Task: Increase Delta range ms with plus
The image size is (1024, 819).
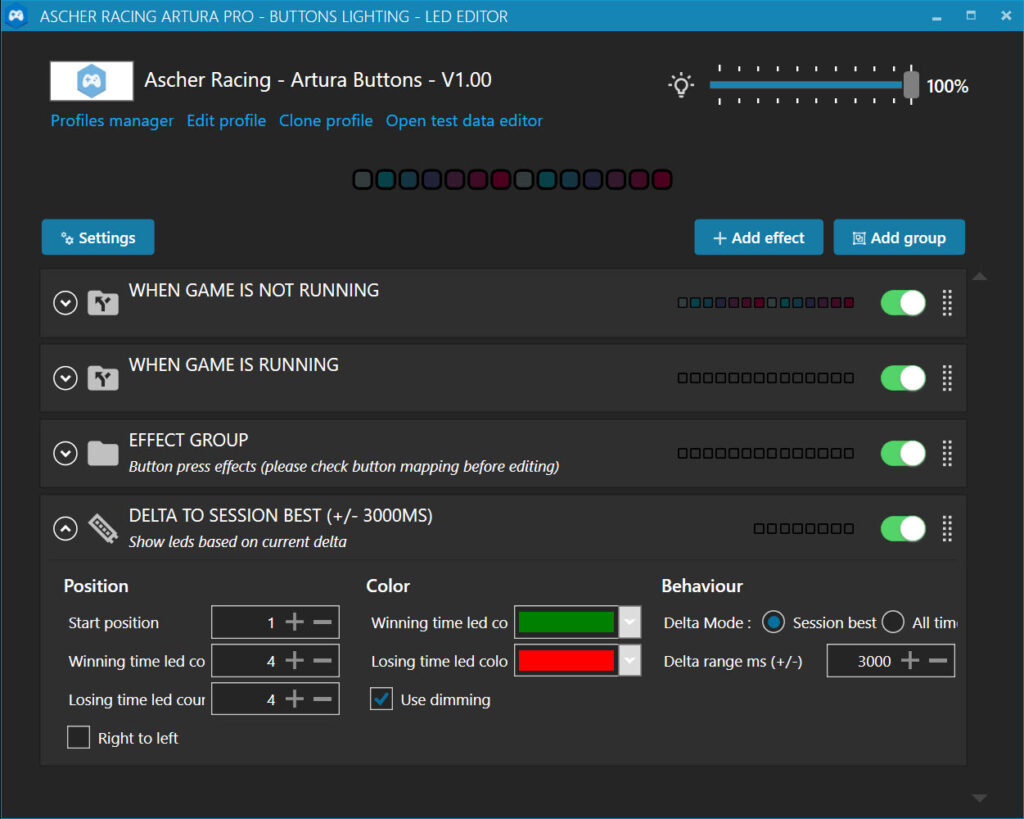Action: (x=910, y=661)
